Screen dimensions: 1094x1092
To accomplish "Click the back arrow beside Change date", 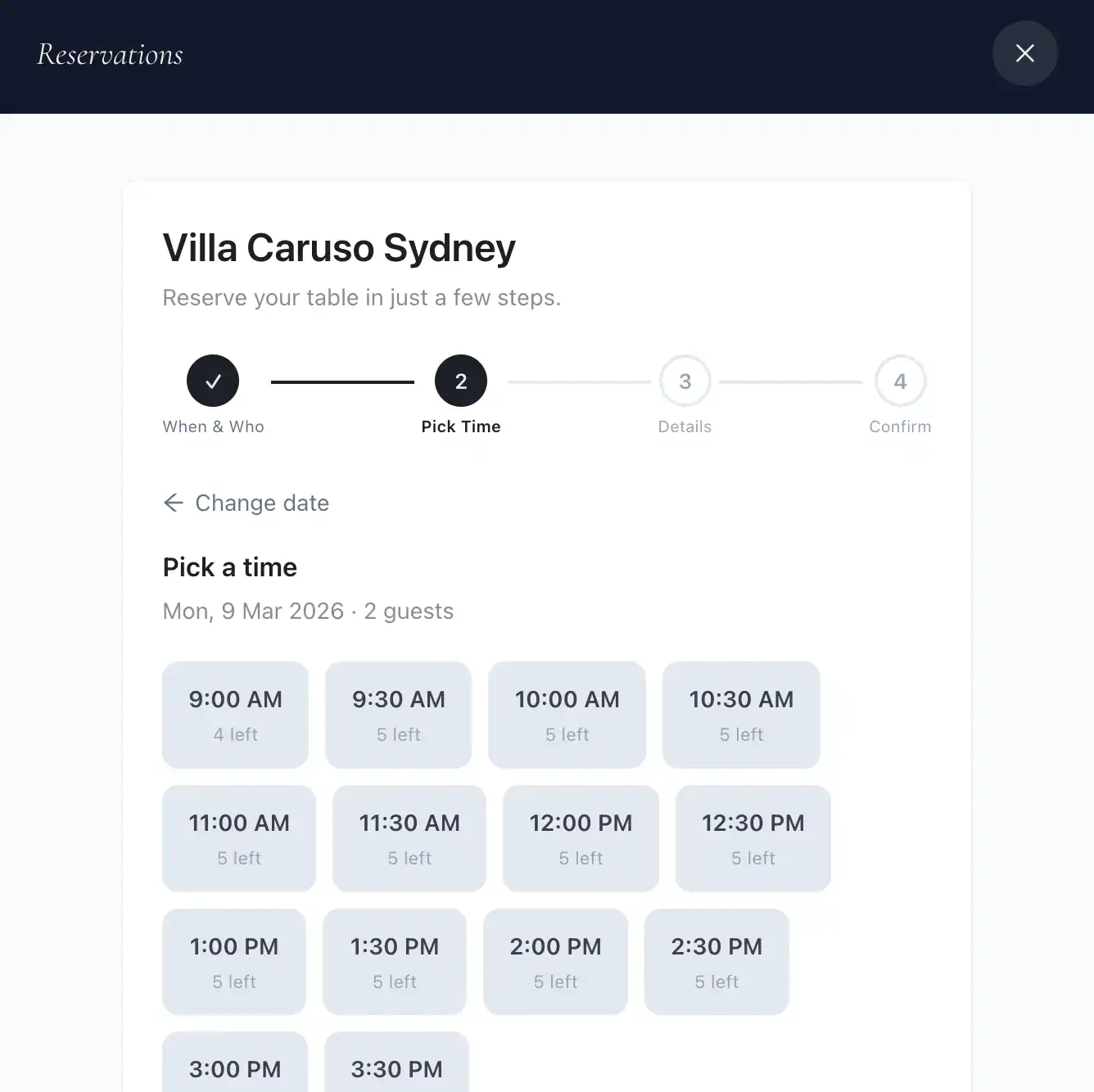I will 173,503.
